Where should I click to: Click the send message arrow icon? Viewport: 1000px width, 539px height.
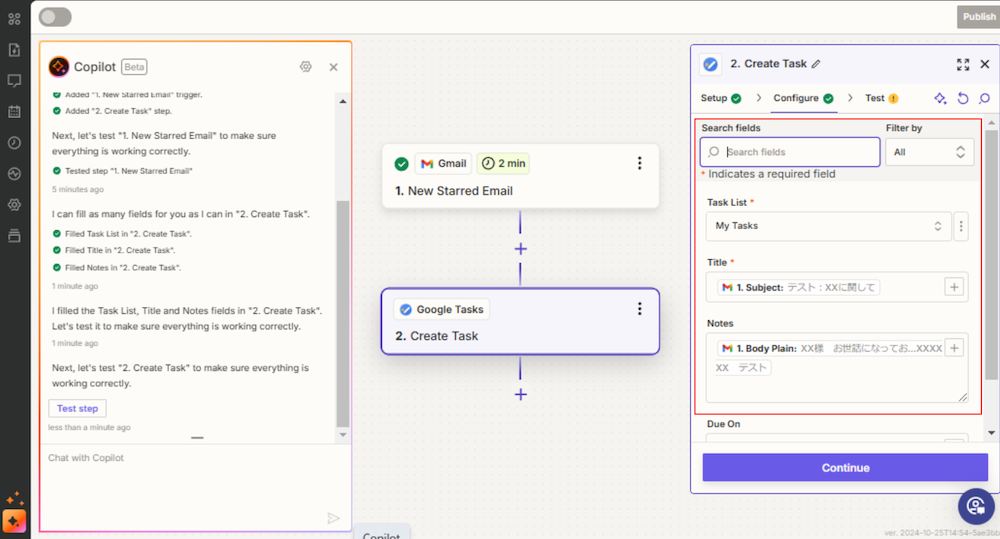(x=333, y=518)
